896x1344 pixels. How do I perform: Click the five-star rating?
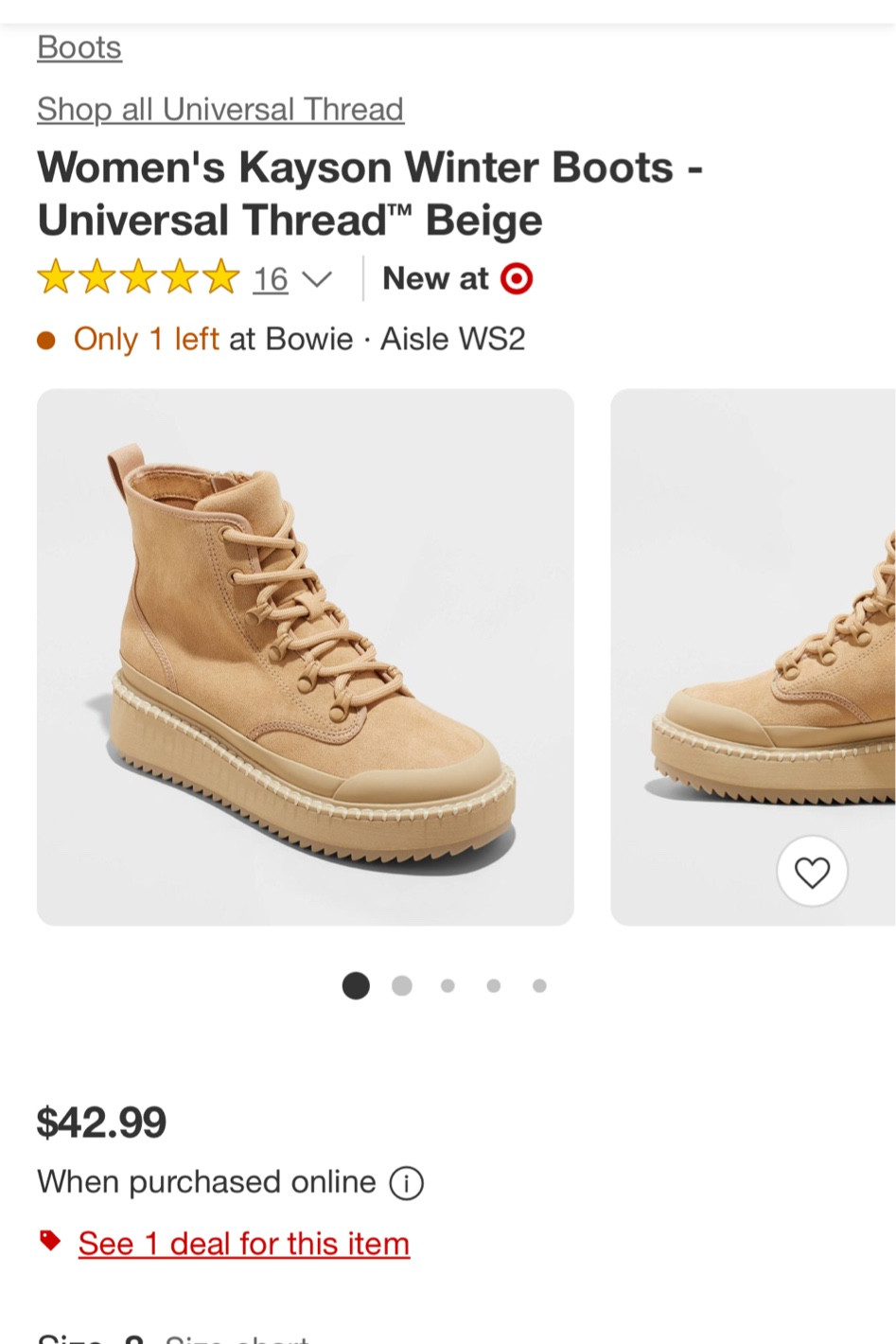pyautogui.click(x=138, y=278)
